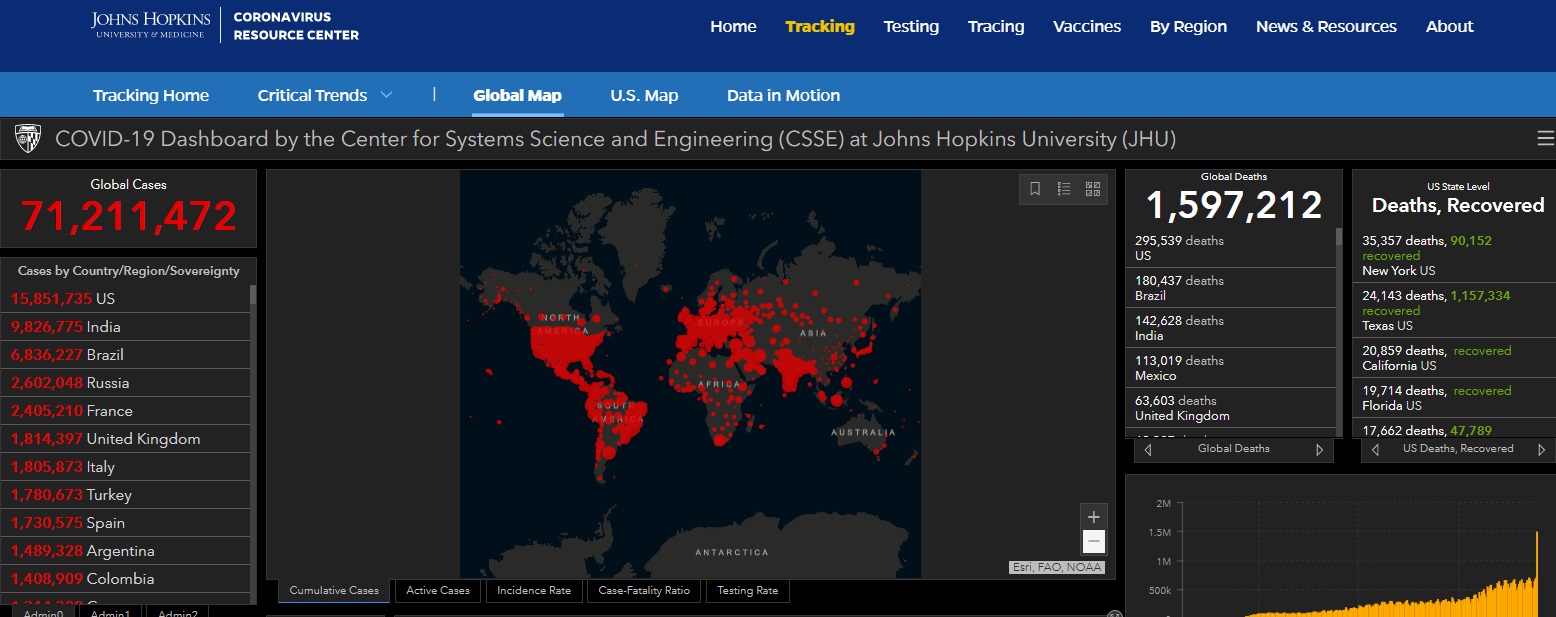The width and height of the screenshot is (1556, 617).
Task: Go to the Vaccines page
Action: [1087, 27]
